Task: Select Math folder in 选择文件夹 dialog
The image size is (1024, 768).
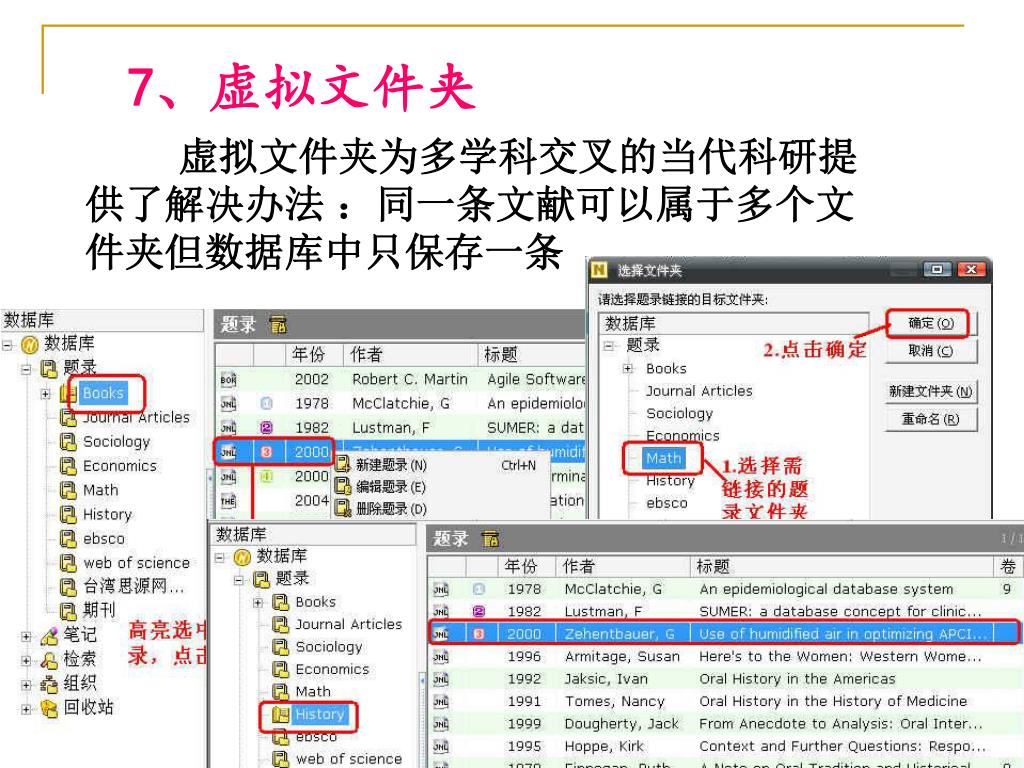Action: pos(663,458)
